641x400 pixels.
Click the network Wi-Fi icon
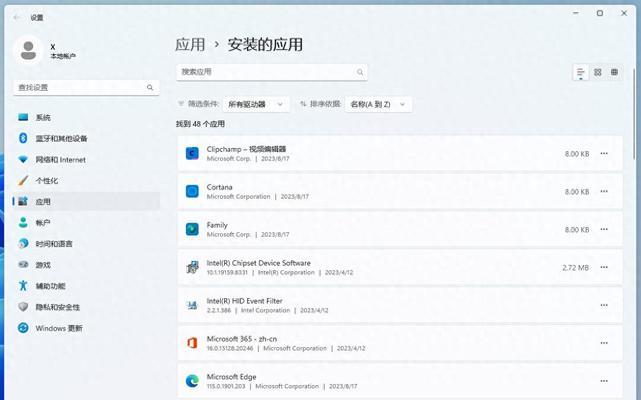coord(23,160)
